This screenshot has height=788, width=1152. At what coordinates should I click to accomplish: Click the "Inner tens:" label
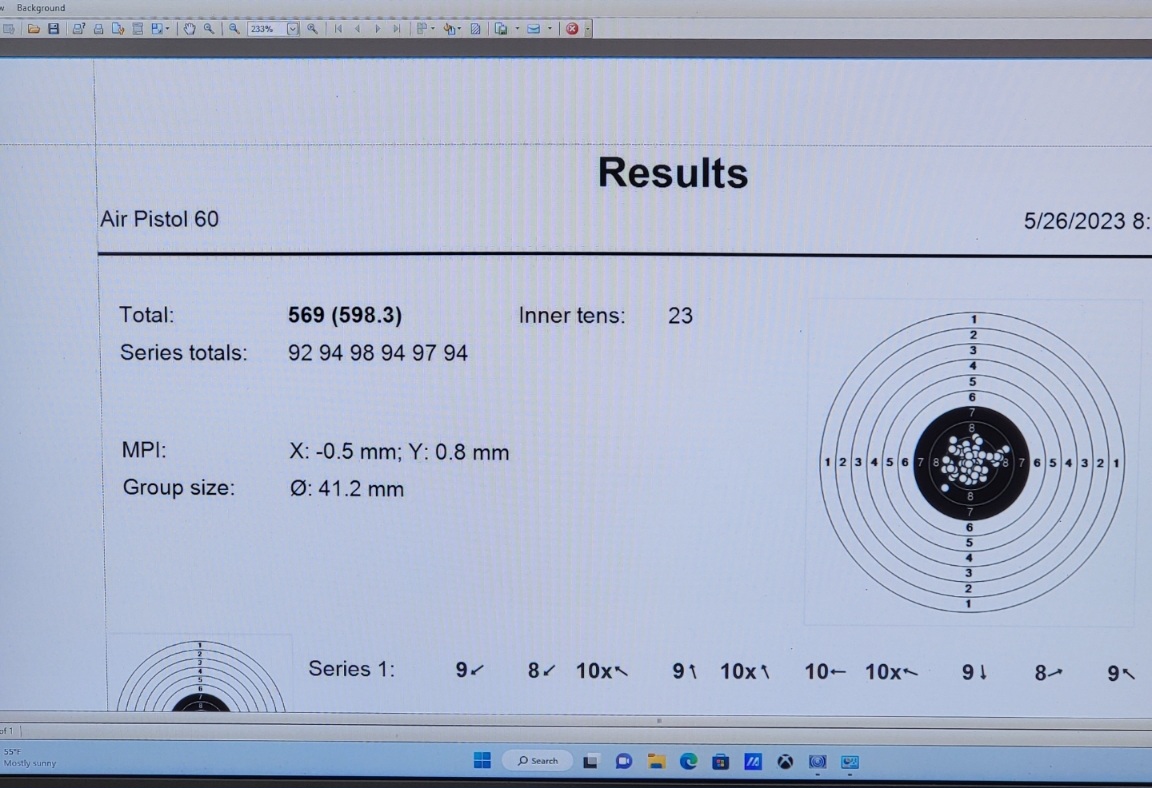pyautogui.click(x=572, y=316)
